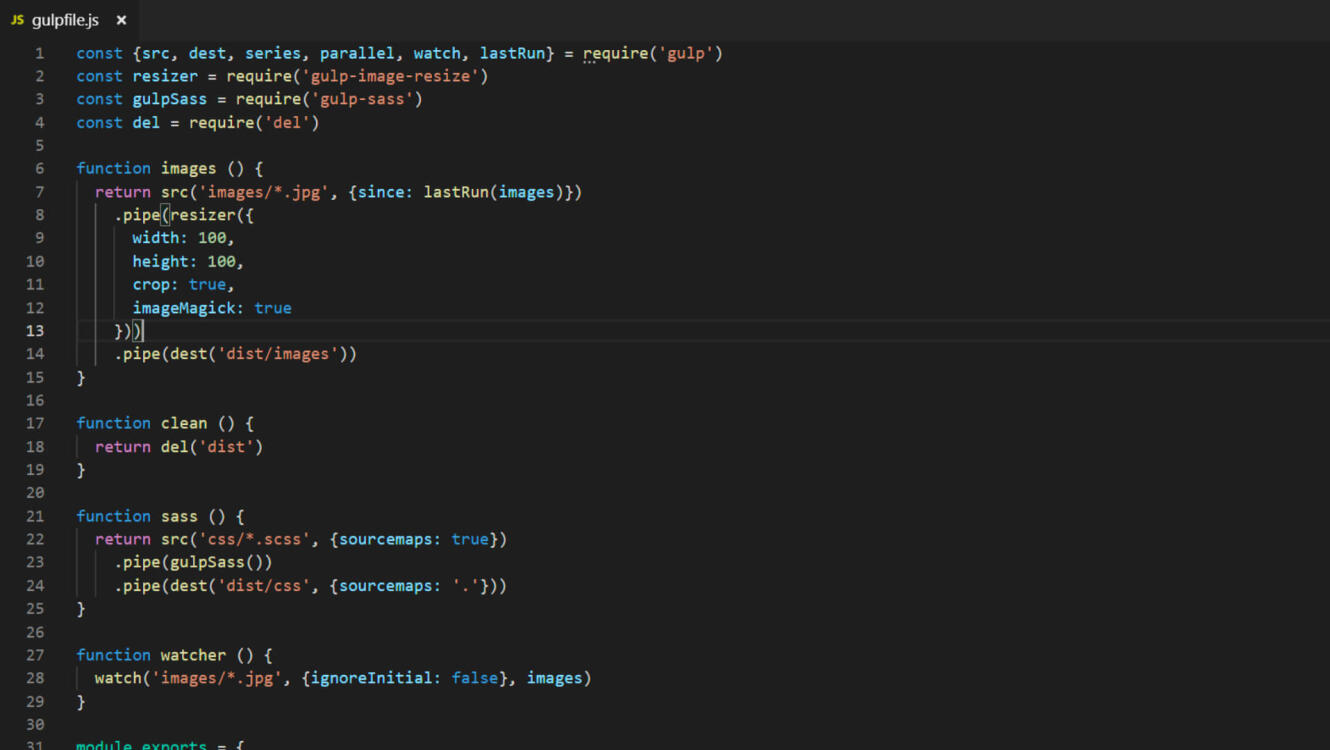Click line number 21 in the gutter
This screenshot has width=1330, height=750.
[35, 516]
